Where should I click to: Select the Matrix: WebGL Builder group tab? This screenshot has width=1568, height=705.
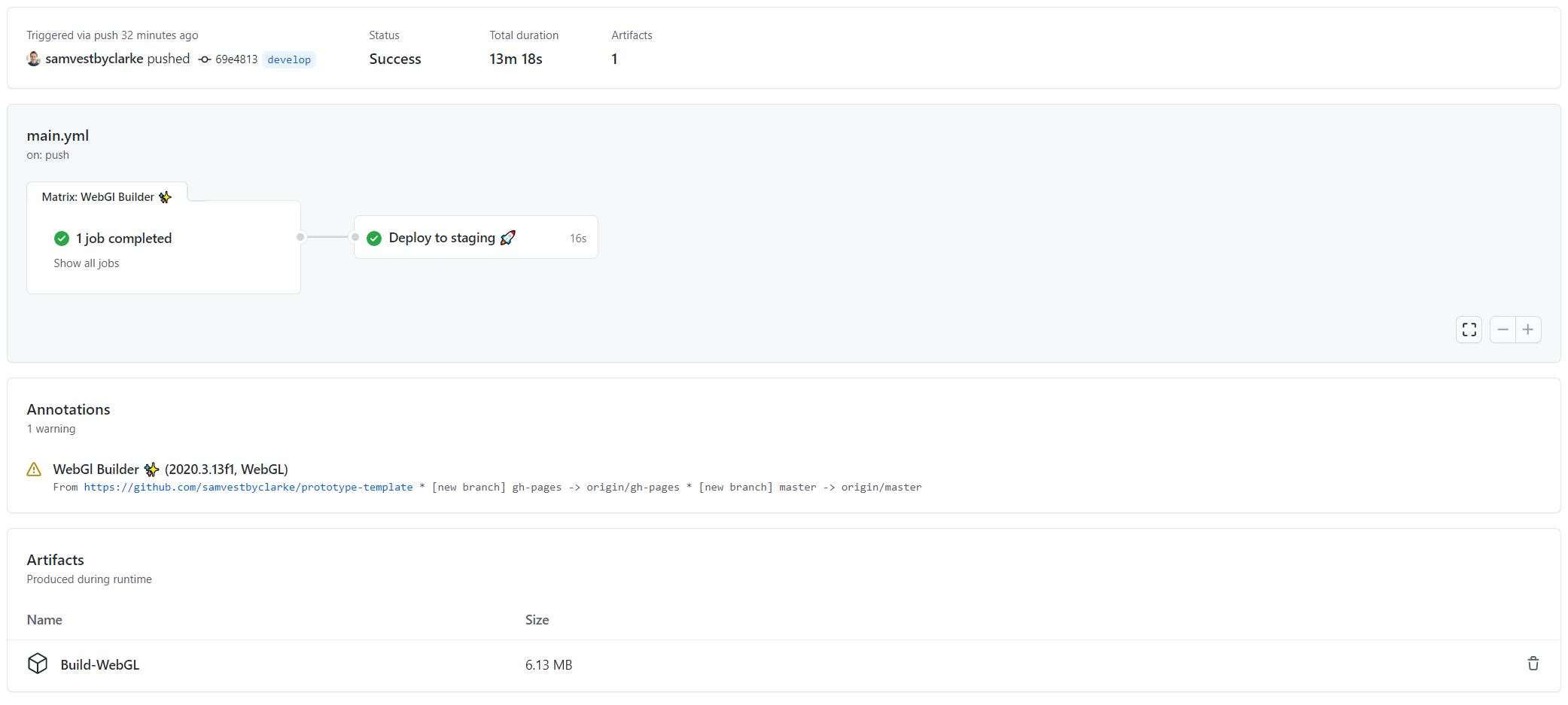[106, 196]
